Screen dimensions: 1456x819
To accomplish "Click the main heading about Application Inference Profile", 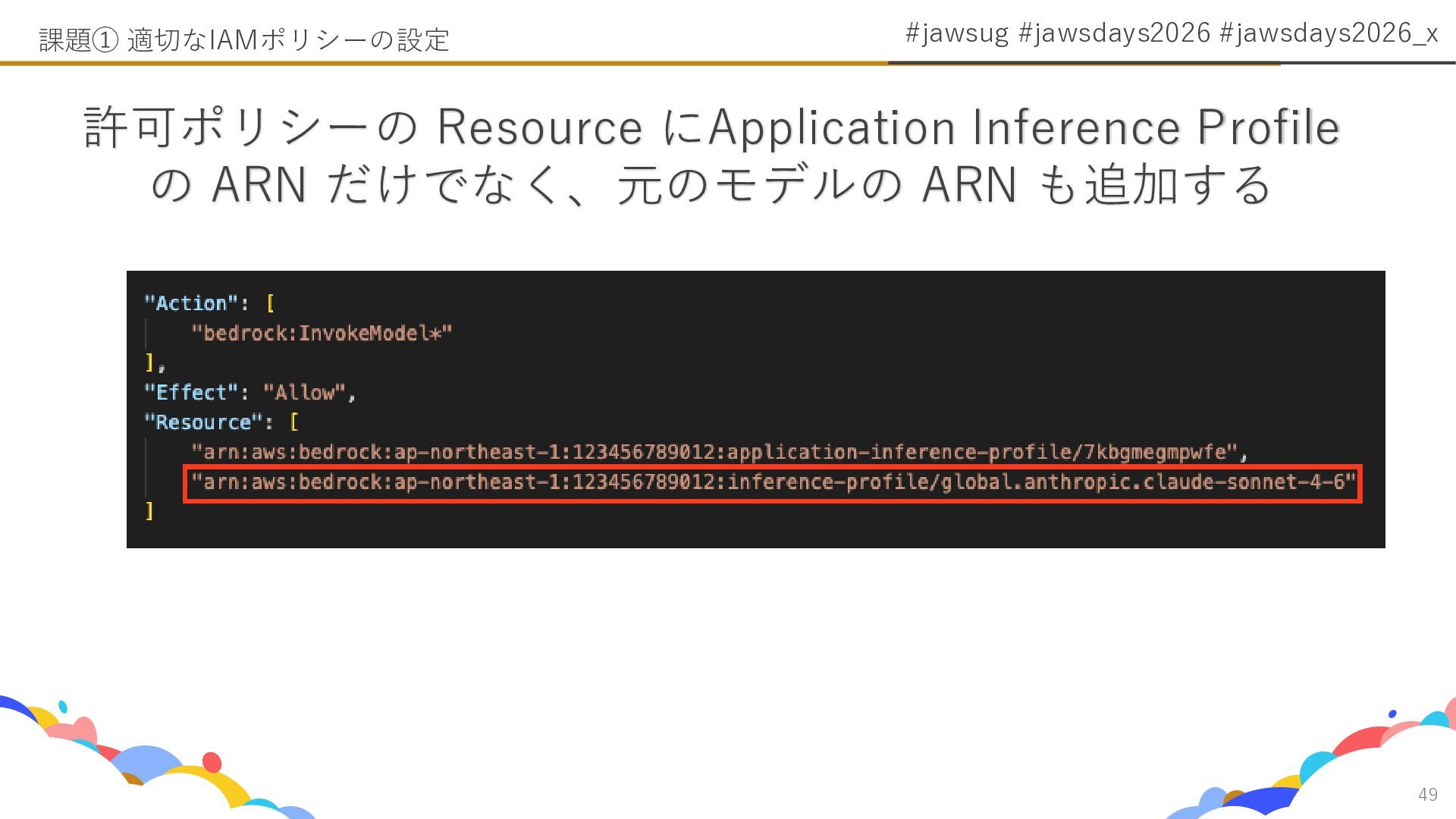I will 711,127.
